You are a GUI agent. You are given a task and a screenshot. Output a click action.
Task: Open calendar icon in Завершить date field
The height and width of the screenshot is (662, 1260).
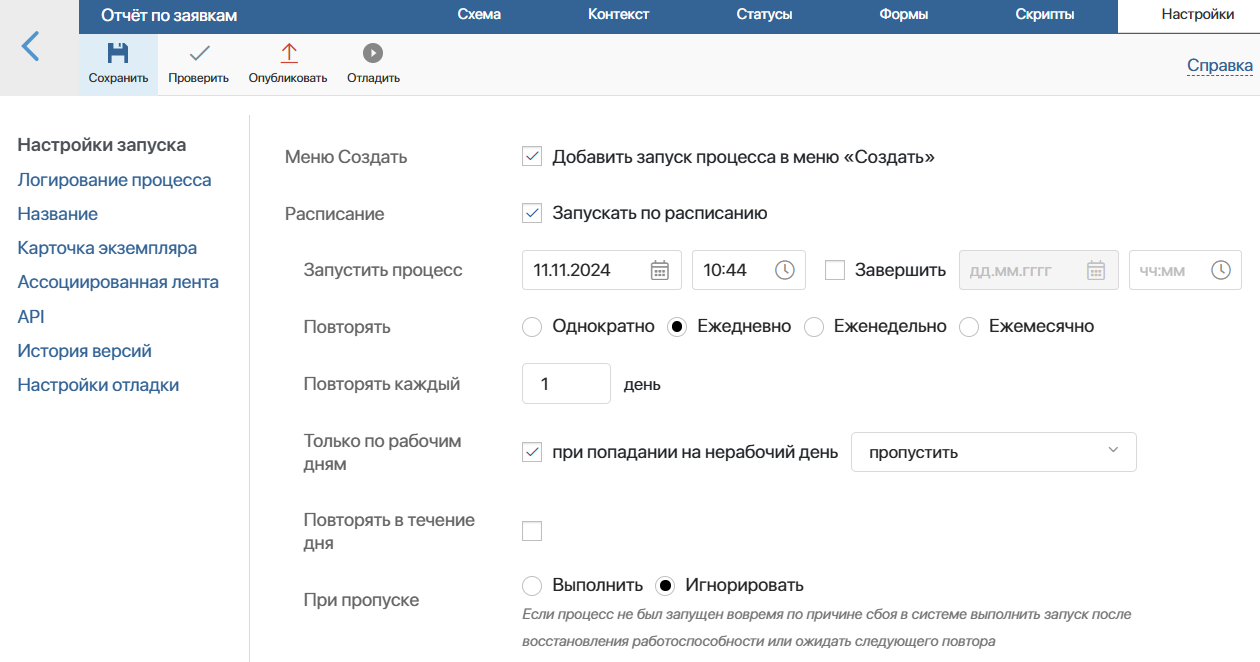click(x=1096, y=270)
